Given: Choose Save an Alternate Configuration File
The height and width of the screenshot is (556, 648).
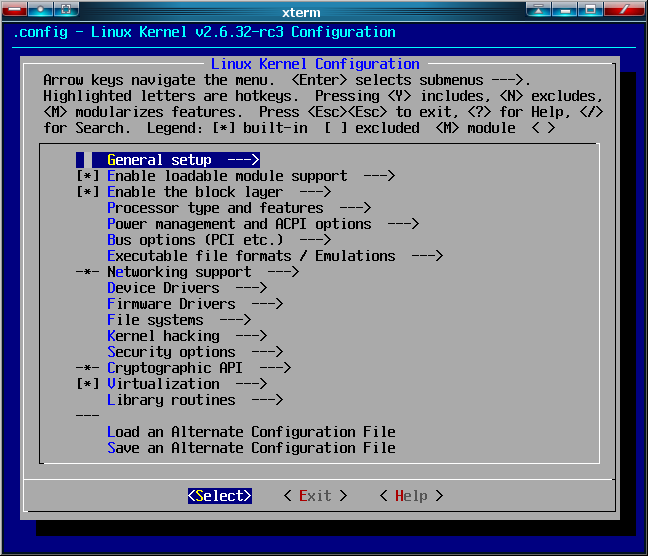Looking at the screenshot, I should [250, 448].
